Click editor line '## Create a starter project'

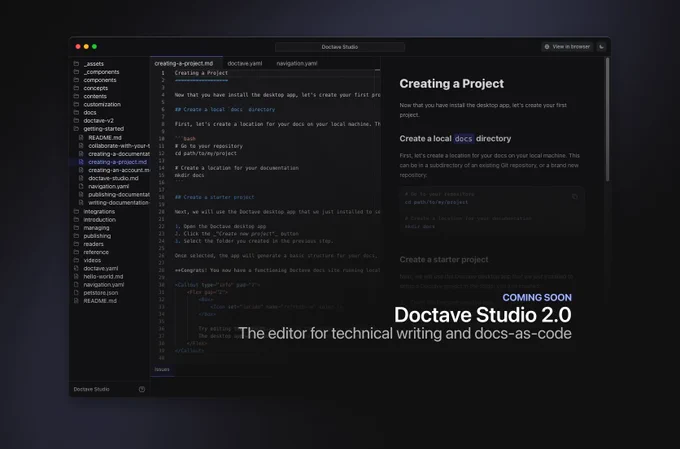point(214,197)
